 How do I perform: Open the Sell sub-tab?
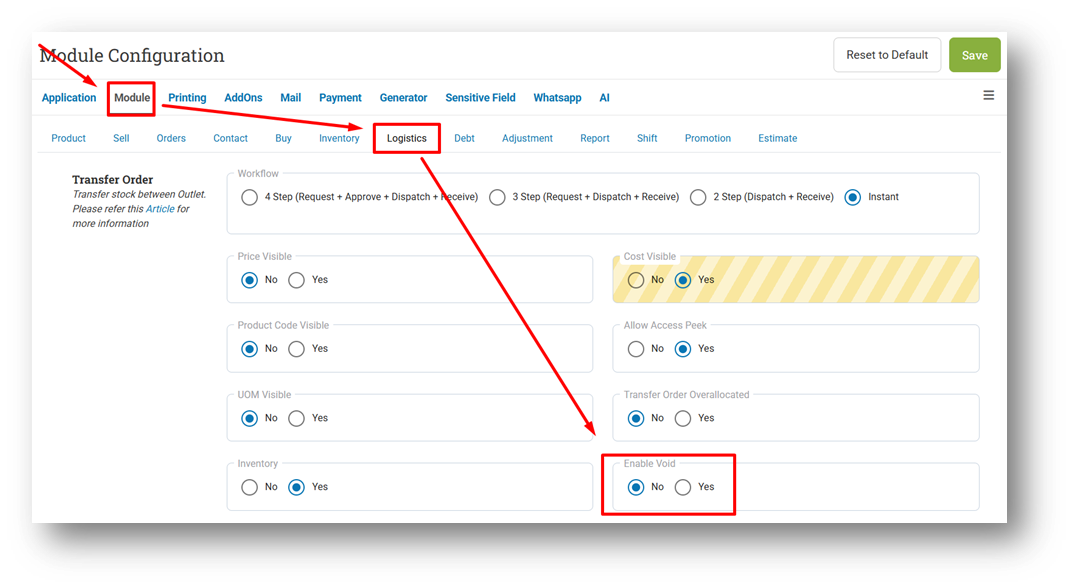click(121, 138)
